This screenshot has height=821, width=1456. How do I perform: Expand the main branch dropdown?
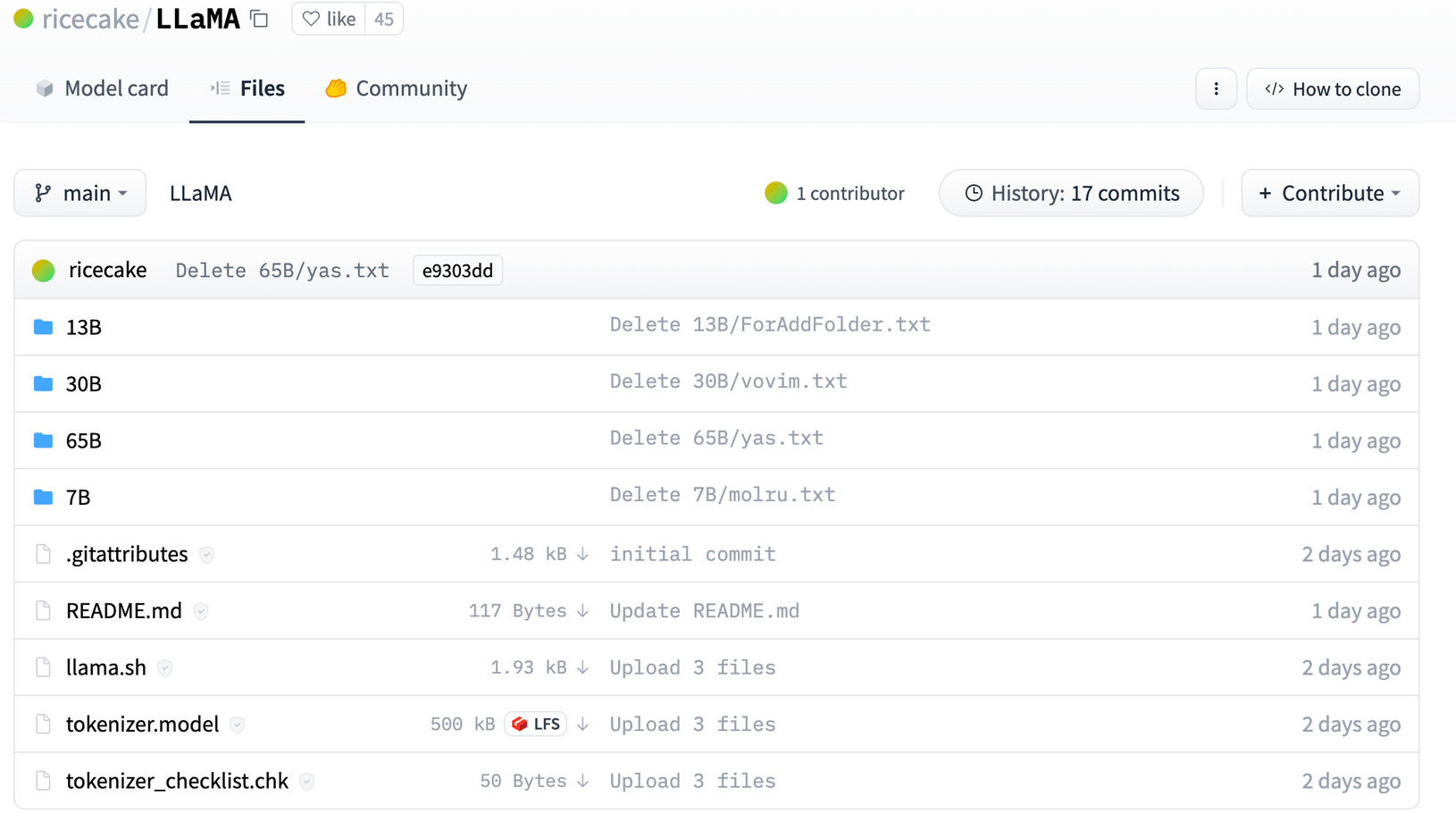[x=80, y=193]
